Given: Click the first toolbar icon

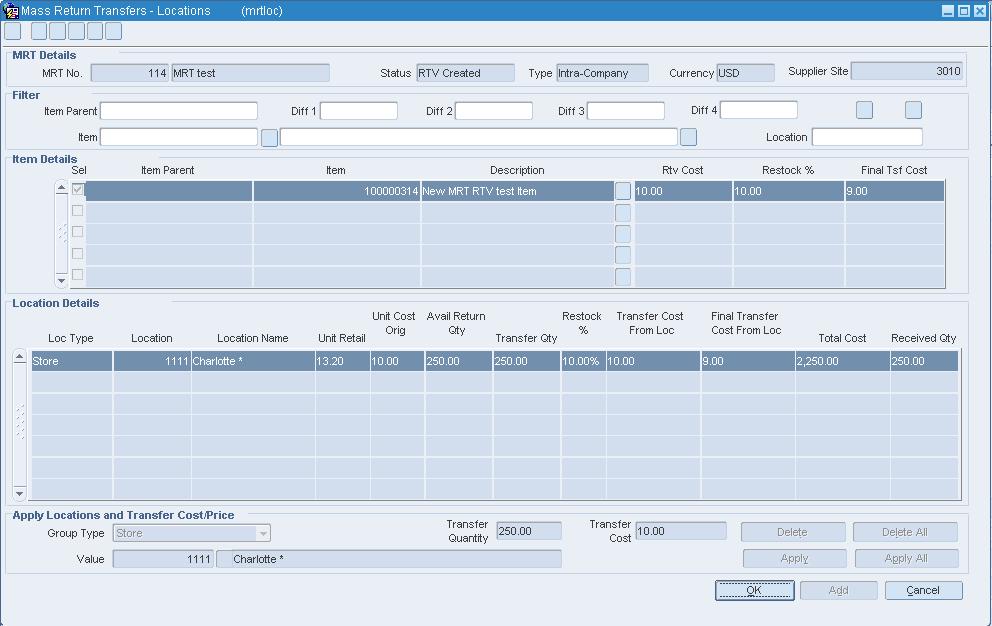Looking at the screenshot, I should tap(12, 31).
